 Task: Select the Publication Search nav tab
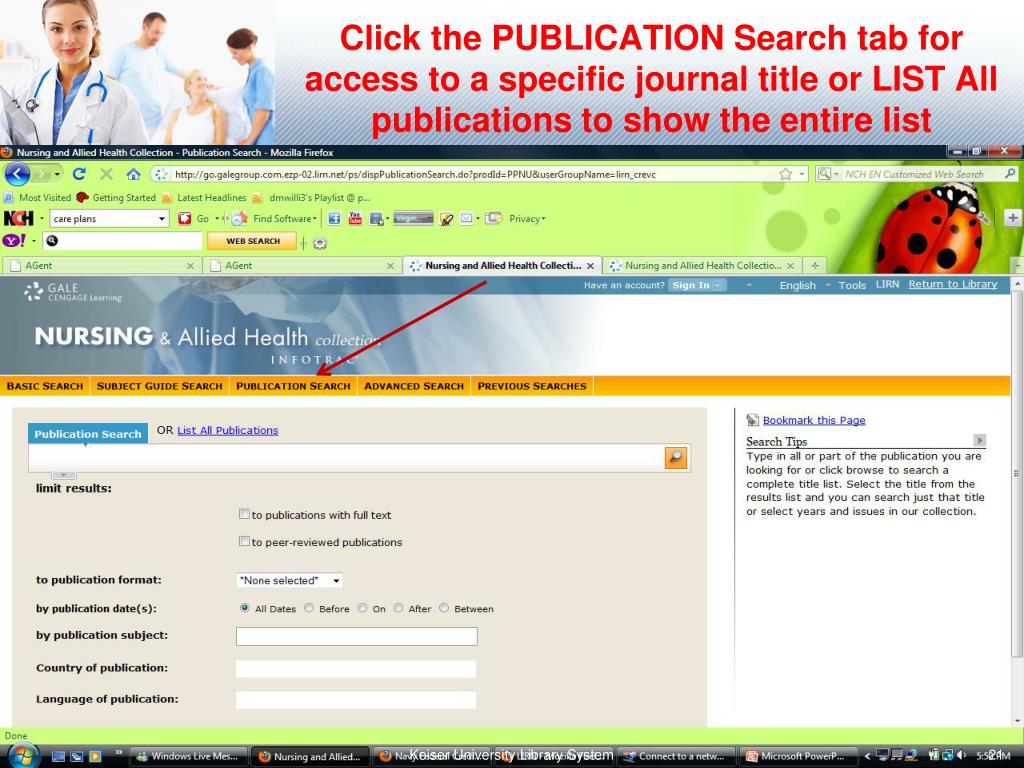(x=293, y=386)
